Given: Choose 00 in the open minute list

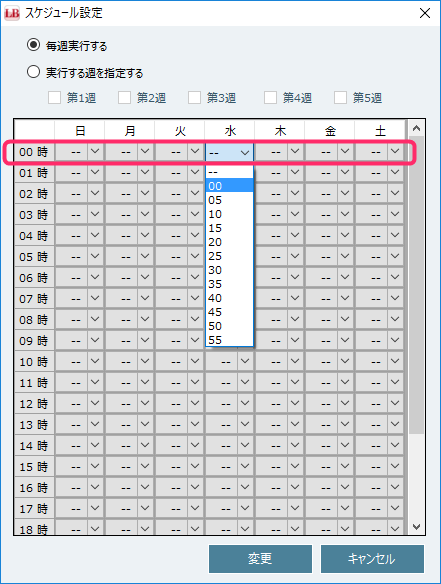Looking at the screenshot, I should click(229, 186).
